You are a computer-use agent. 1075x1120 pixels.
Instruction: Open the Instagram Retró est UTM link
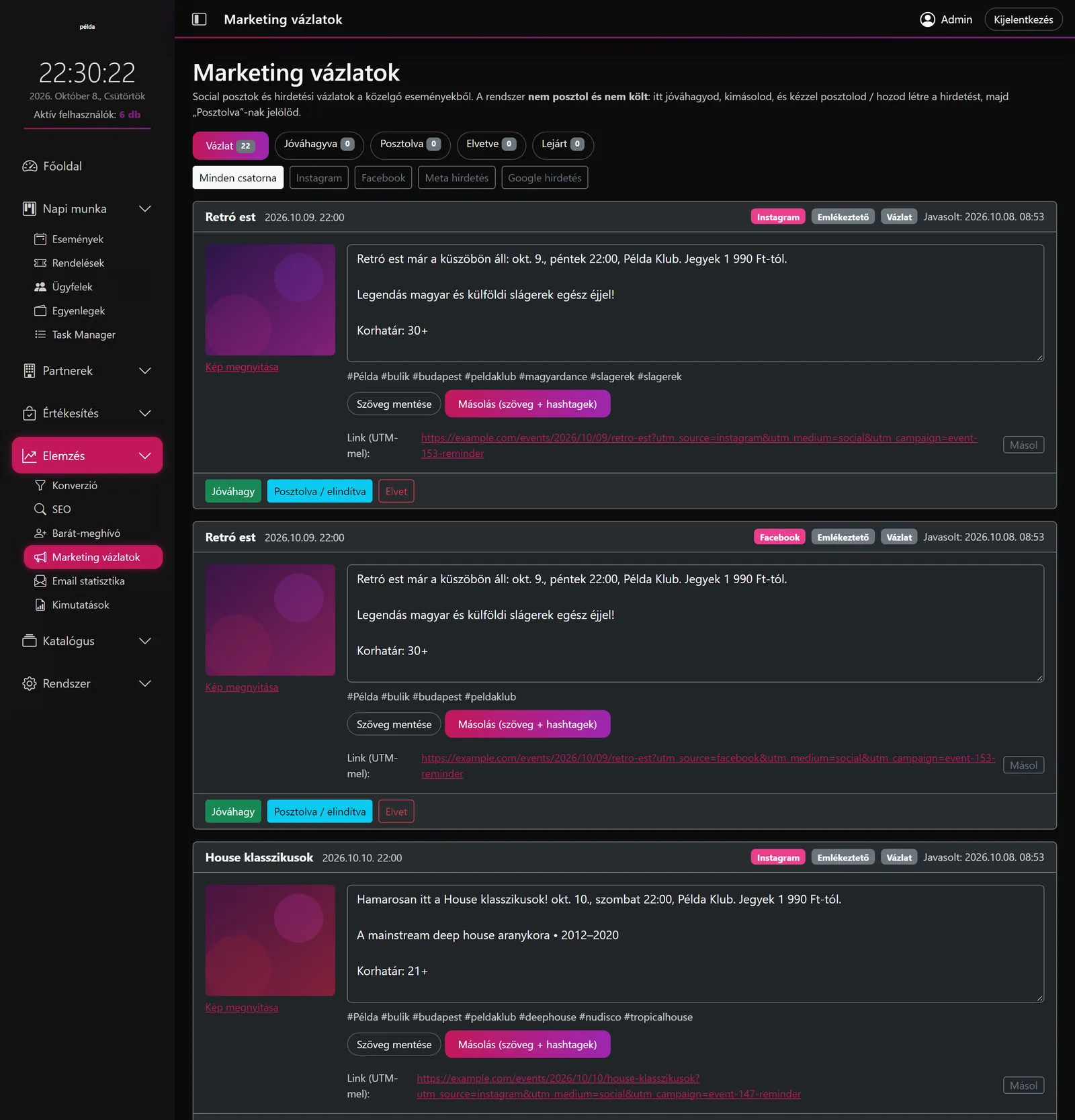699,445
